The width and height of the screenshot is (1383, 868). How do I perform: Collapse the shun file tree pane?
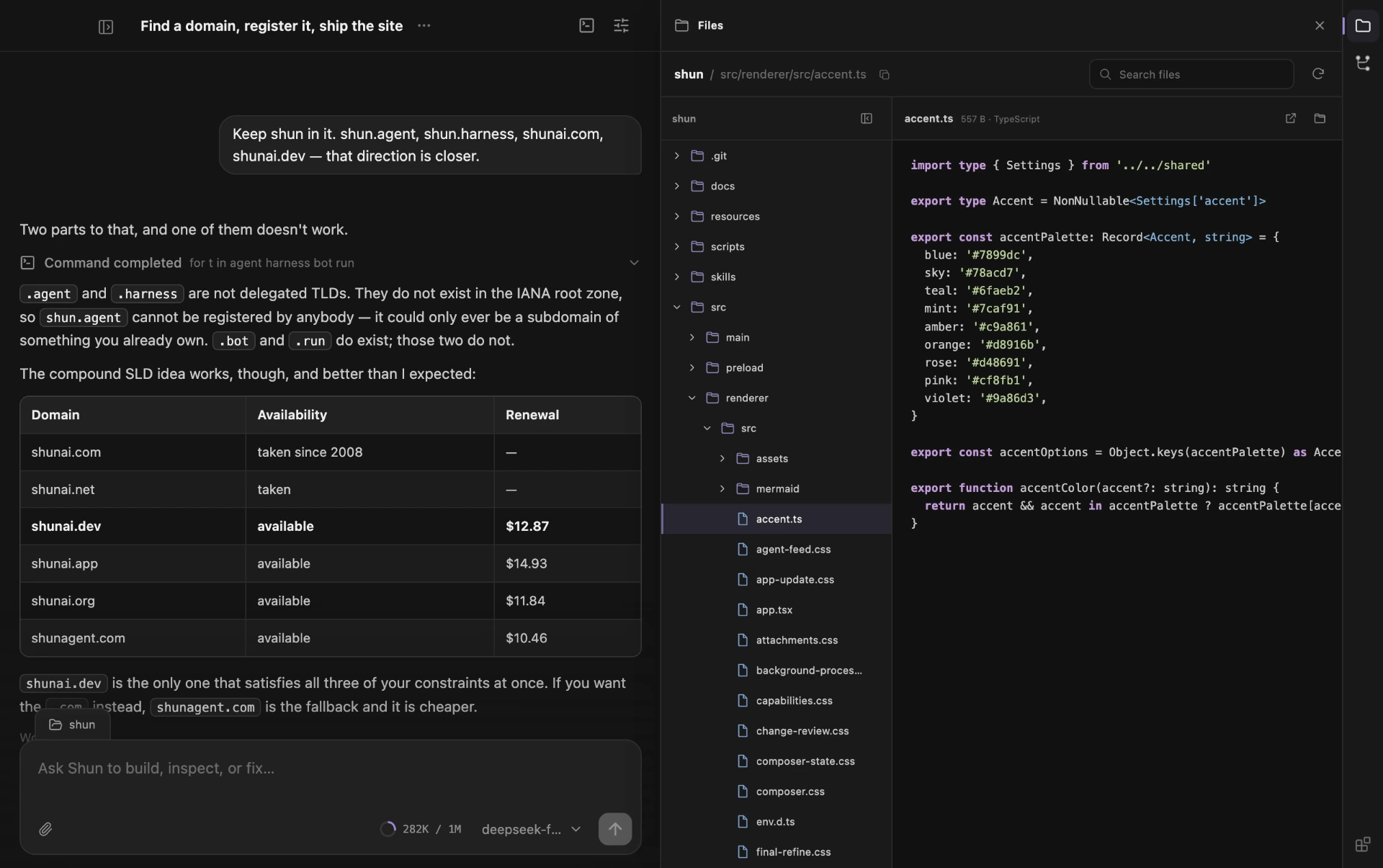pyautogui.click(x=867, y=118)
